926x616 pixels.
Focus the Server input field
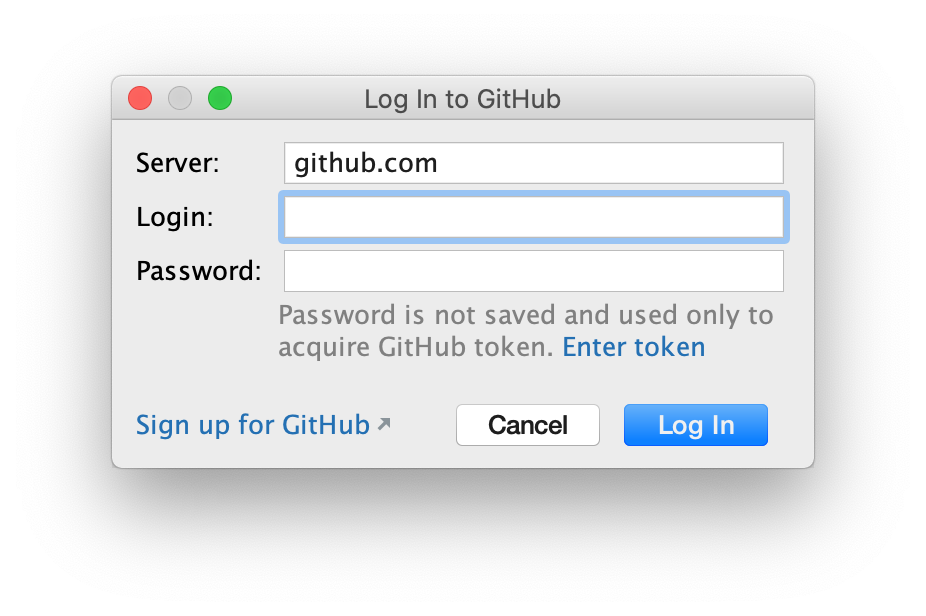coord(600,163)
